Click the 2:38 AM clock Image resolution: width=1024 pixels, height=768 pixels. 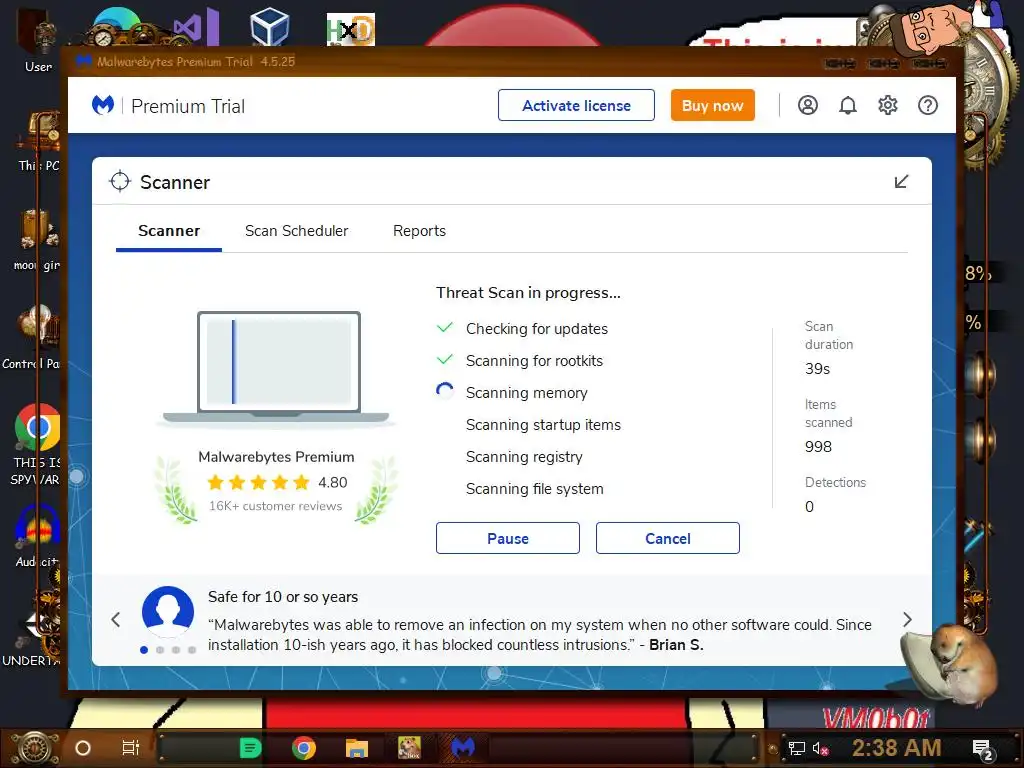[x=897, y=747]
